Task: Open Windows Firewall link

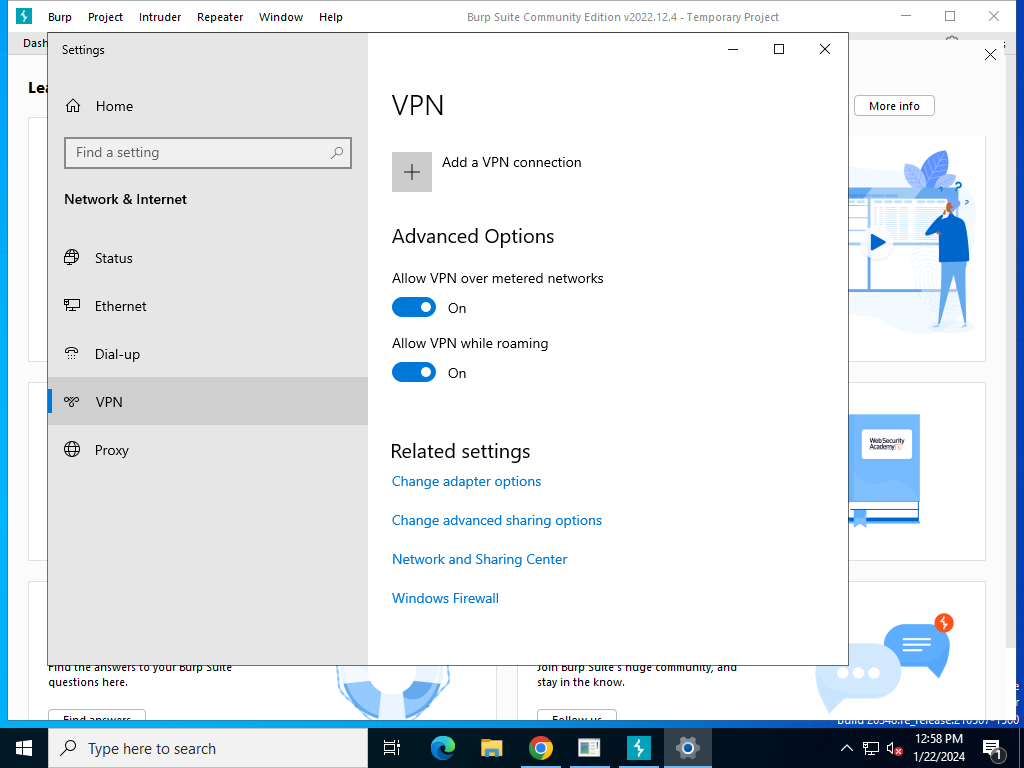Action: click(x=445, y=598)
